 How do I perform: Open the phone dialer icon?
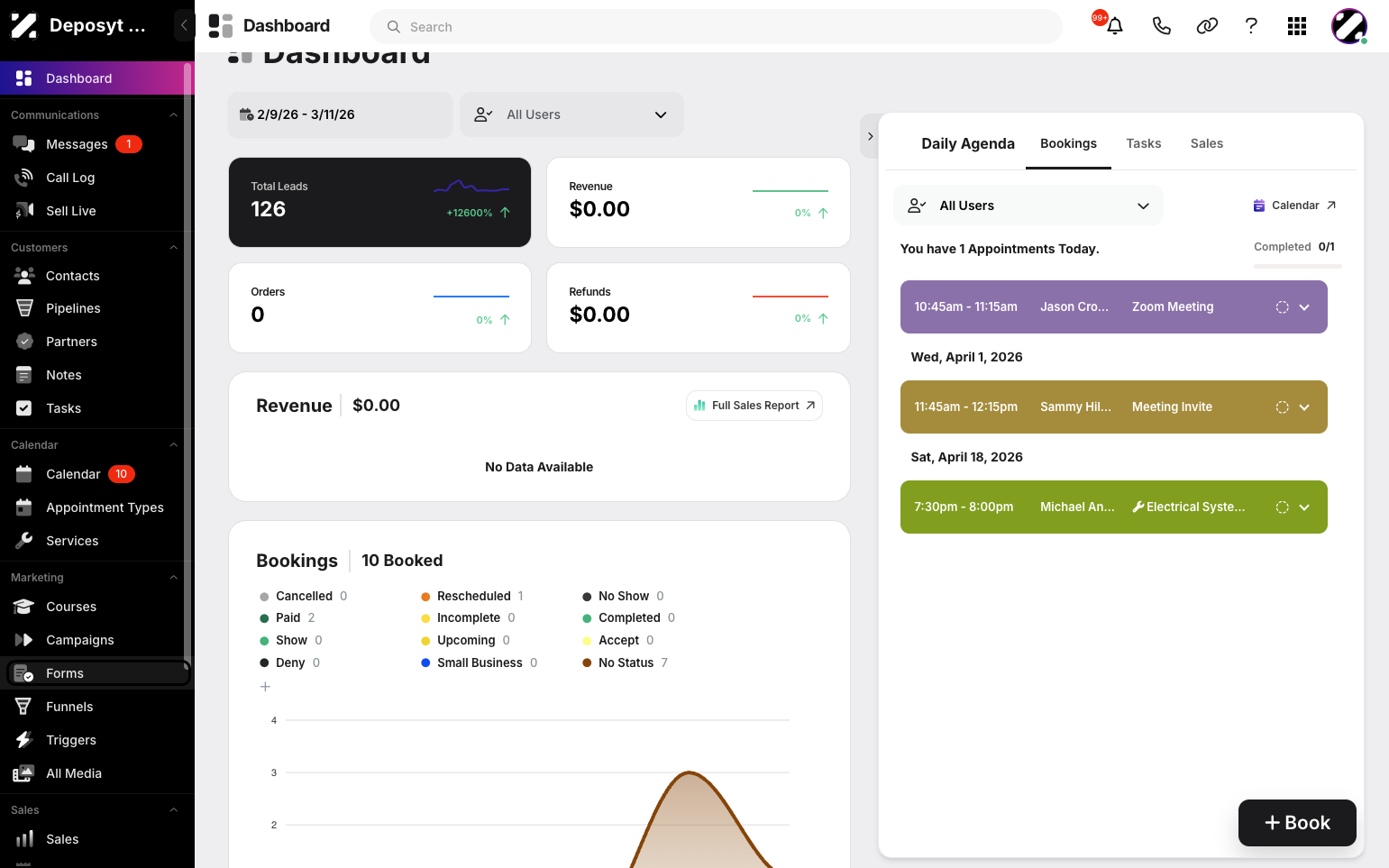coord(1161,26)
